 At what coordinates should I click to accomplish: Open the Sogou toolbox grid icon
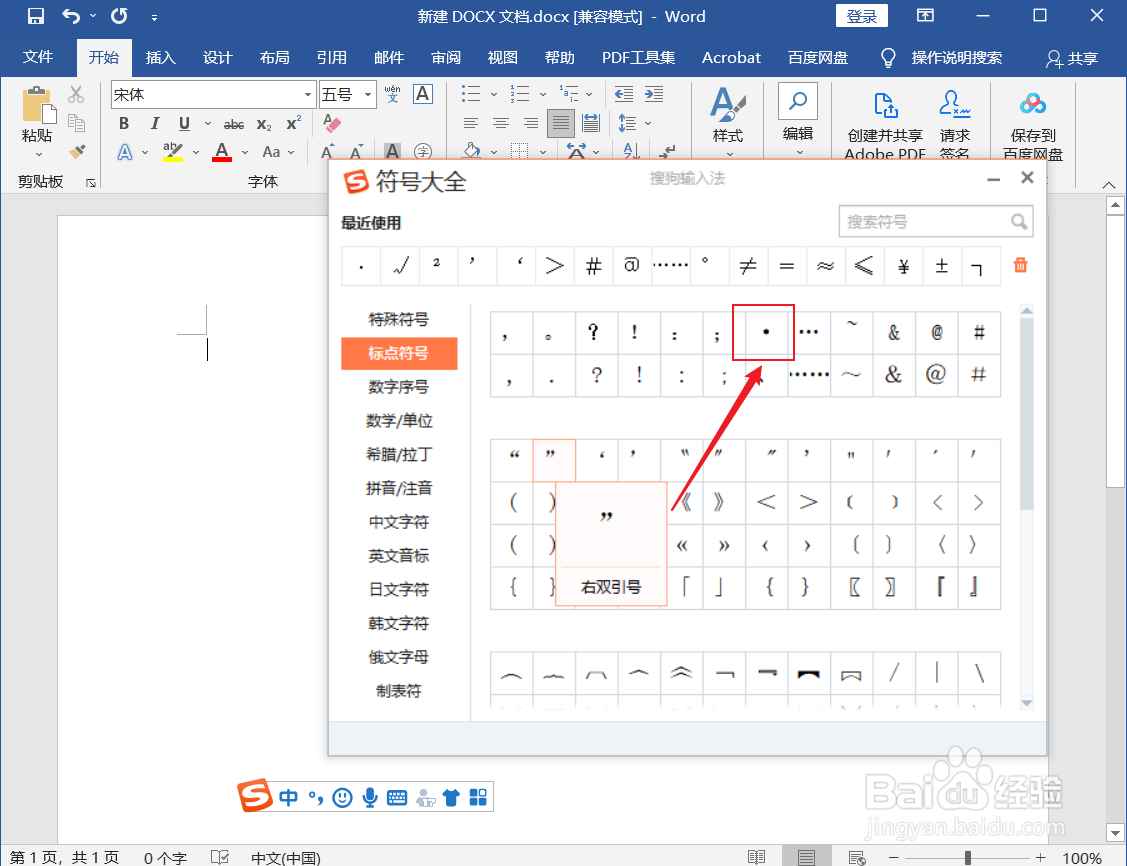point(478,797)
